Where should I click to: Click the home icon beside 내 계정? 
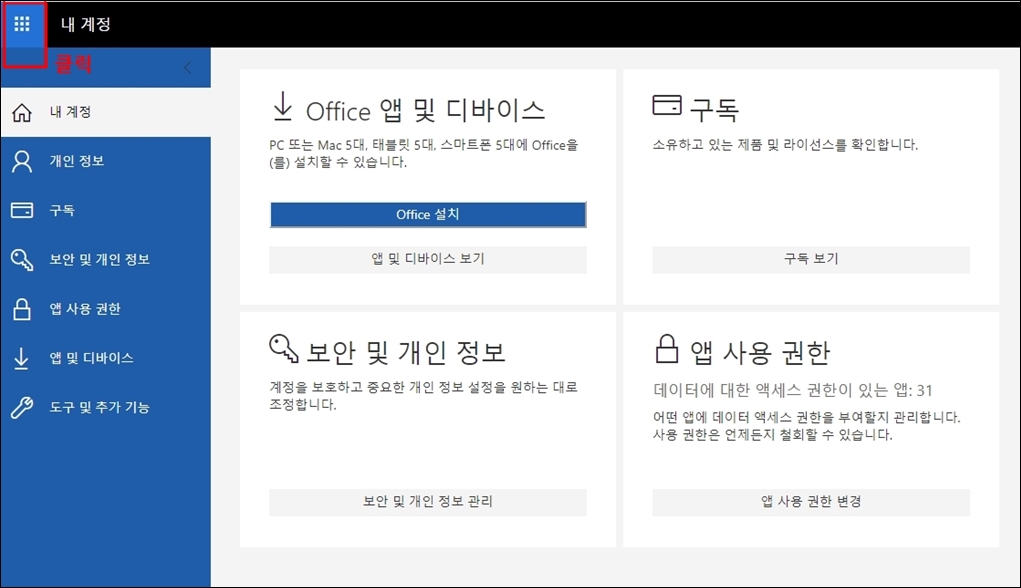[21, 113]
